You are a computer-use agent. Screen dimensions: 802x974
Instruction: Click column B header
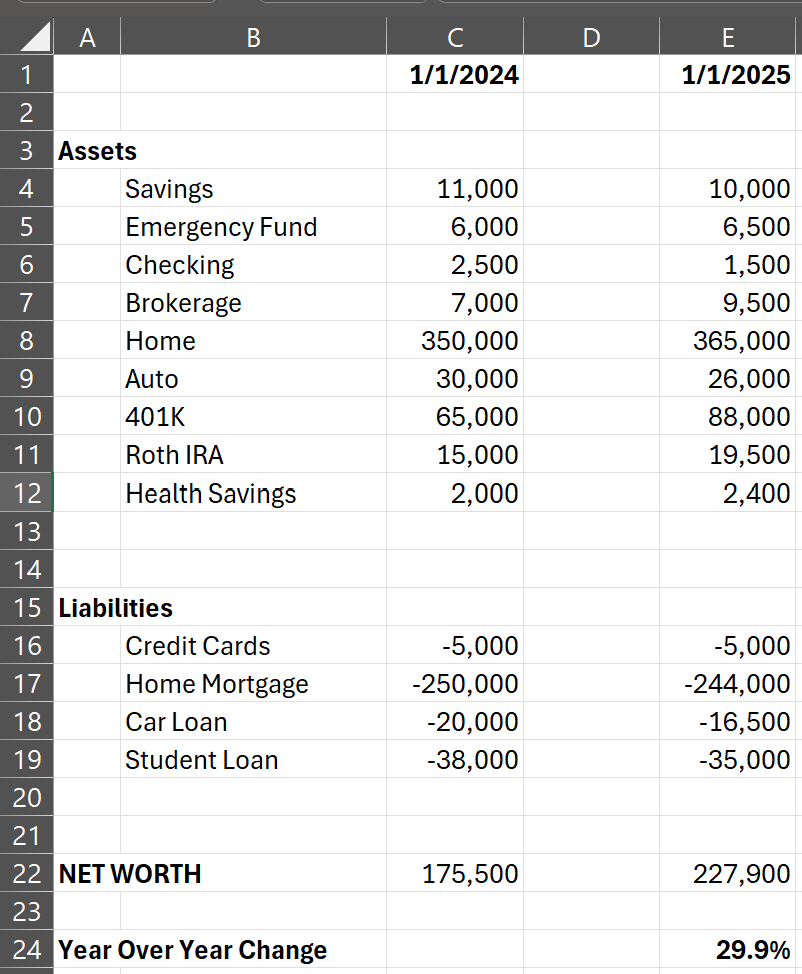(x=253, y=38)
